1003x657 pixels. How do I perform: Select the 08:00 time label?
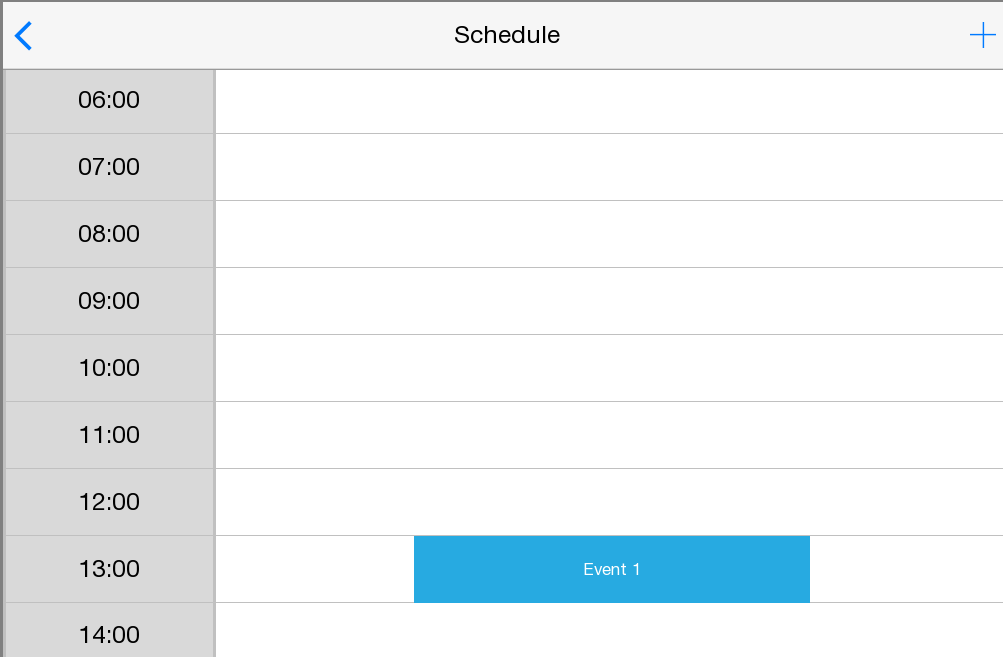click(109, 234)
